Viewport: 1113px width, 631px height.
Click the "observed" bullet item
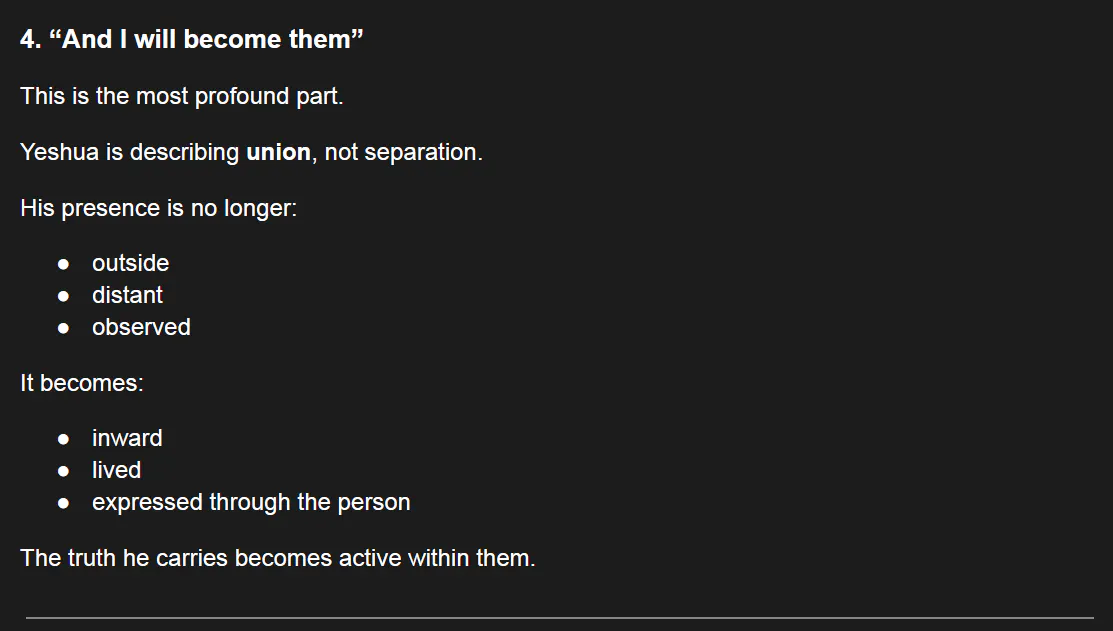(141, 327)
